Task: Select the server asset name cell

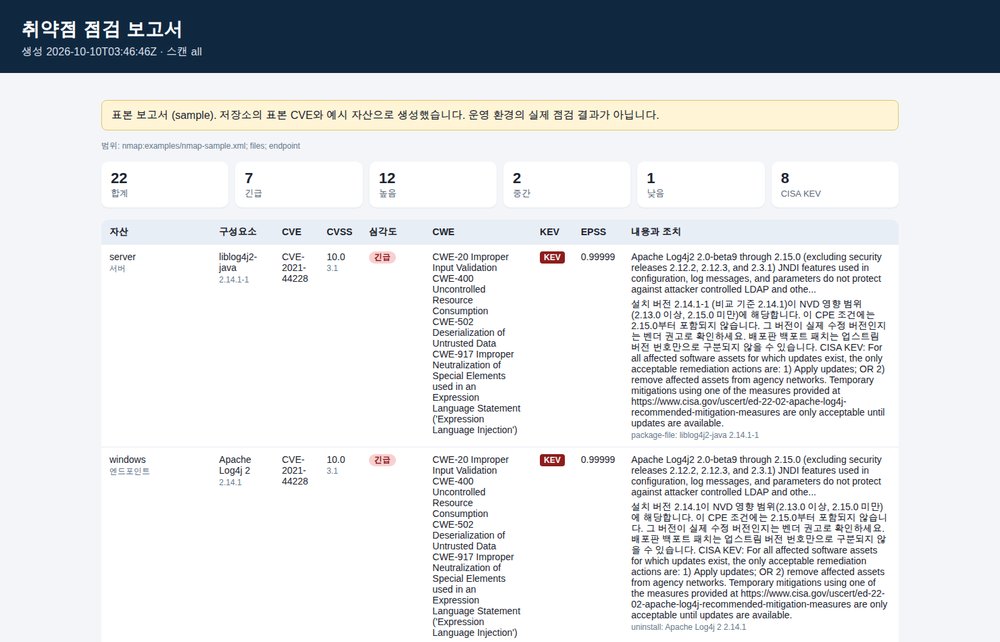Action: pos(122,257)
